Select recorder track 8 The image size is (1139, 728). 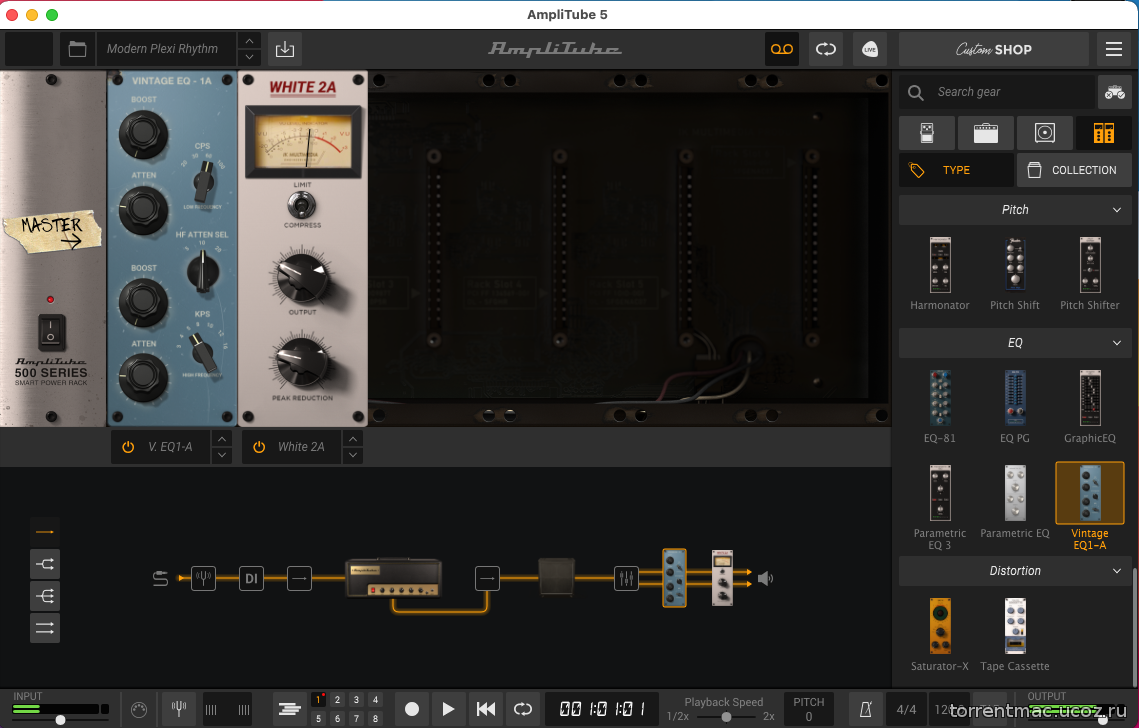tap(375, 719)
